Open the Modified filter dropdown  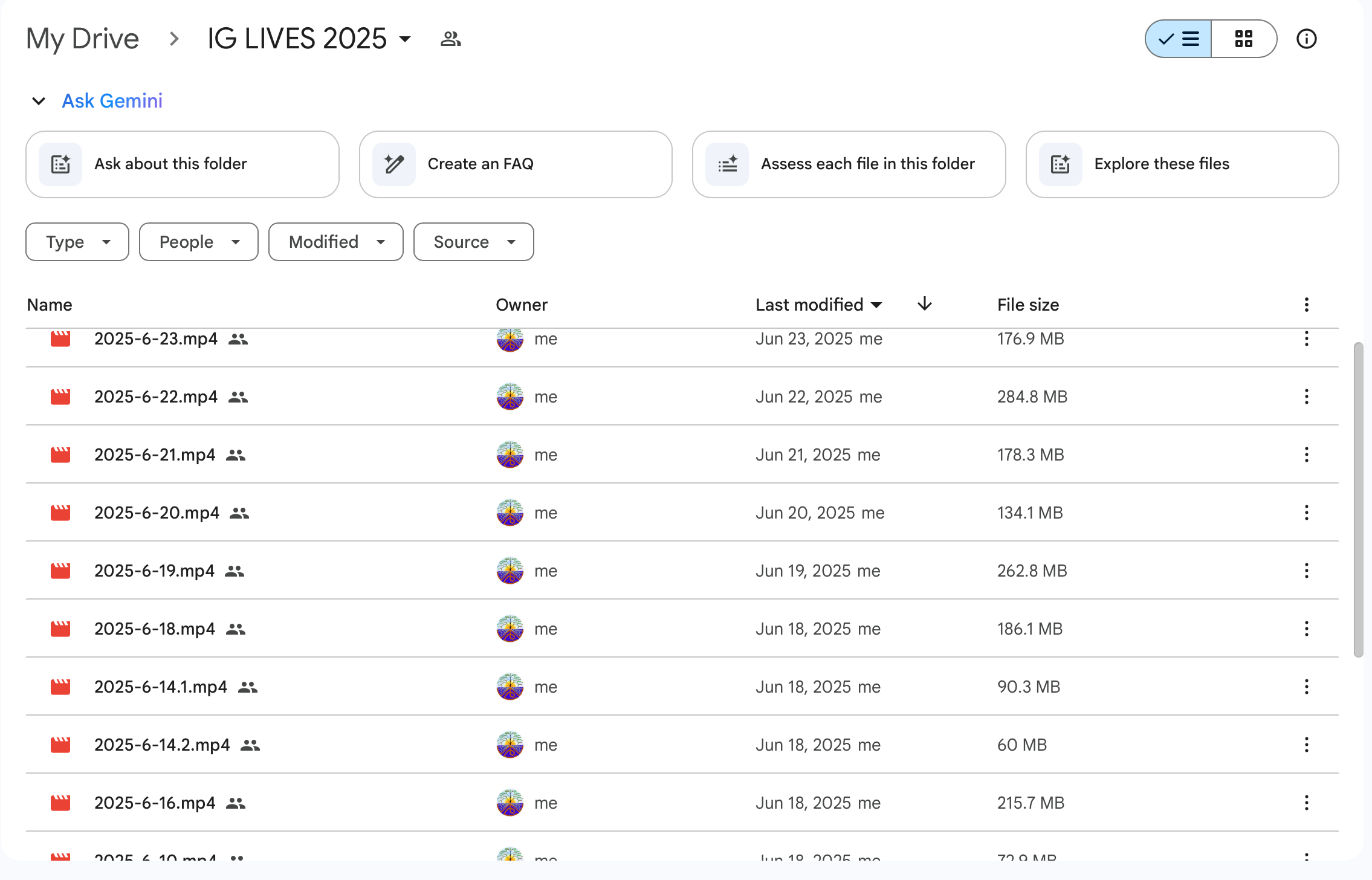(335, 242)
